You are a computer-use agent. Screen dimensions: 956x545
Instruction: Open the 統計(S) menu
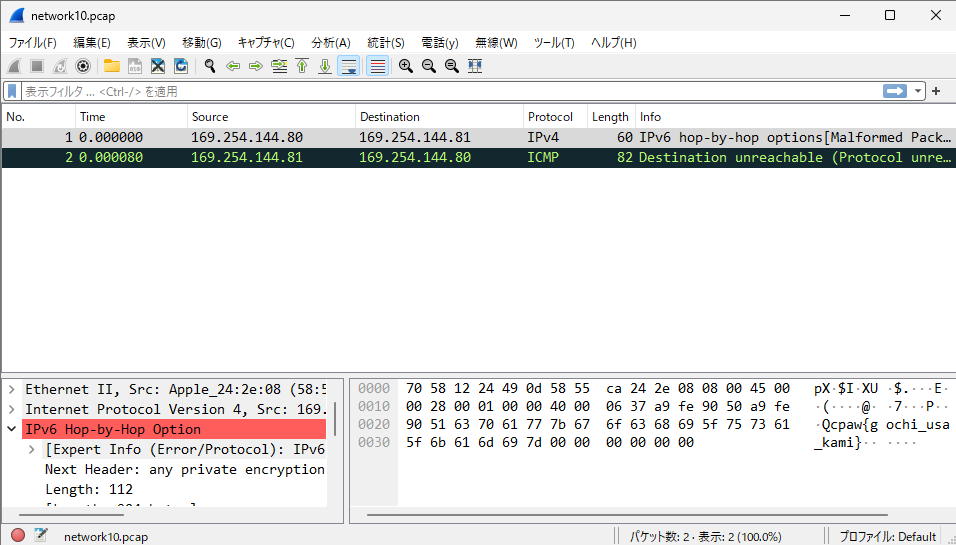385,43
